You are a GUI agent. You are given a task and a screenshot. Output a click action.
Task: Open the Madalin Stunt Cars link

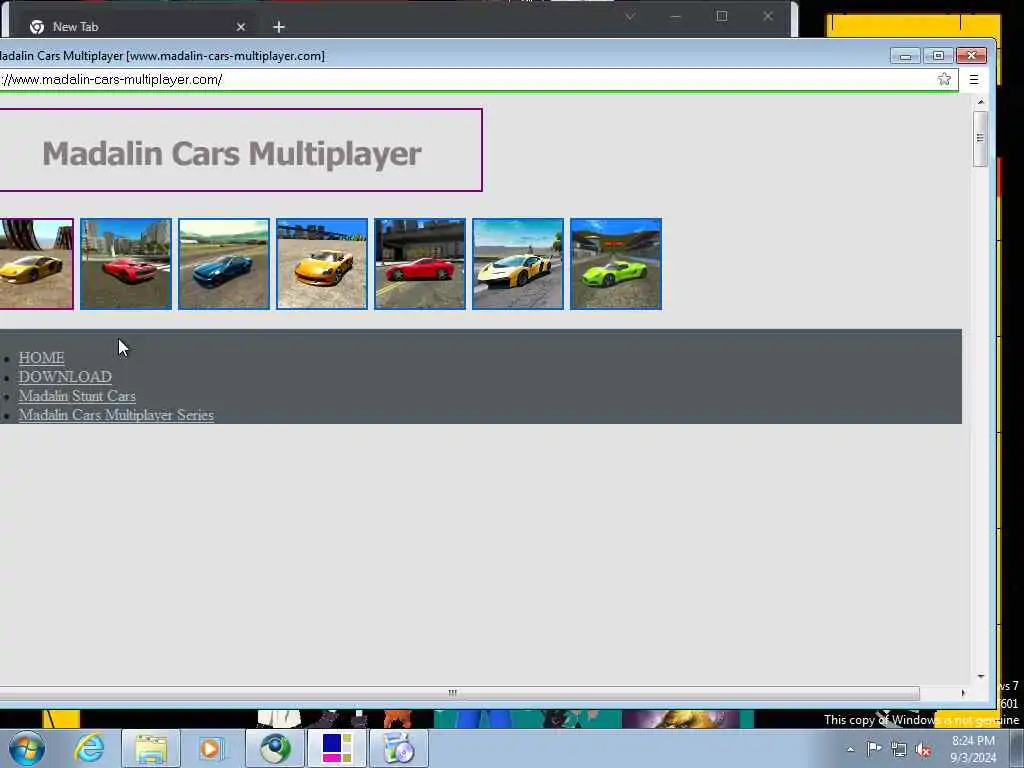click(77, 396)
